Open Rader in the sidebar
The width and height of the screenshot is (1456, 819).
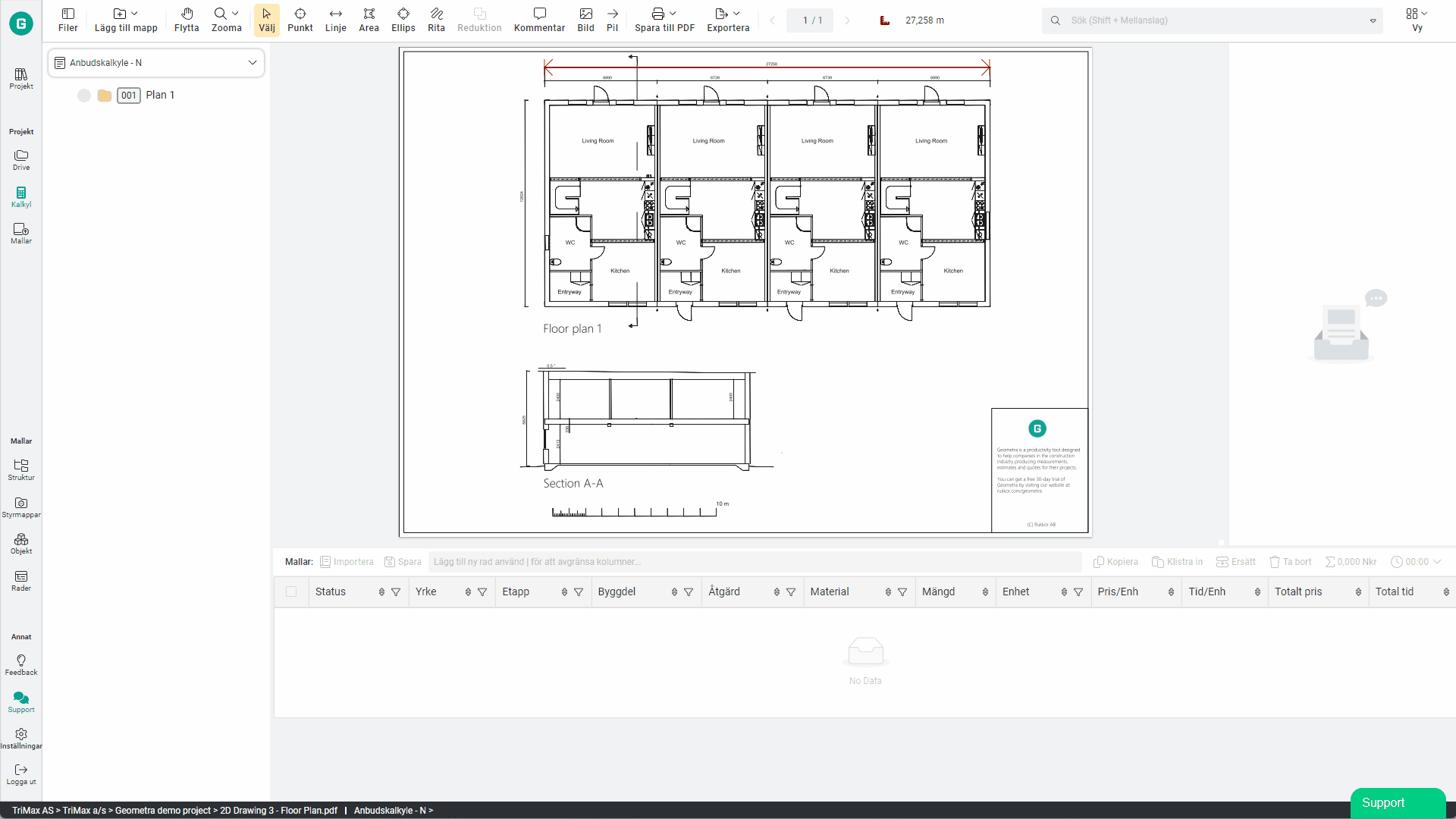(x=21, y=581)
